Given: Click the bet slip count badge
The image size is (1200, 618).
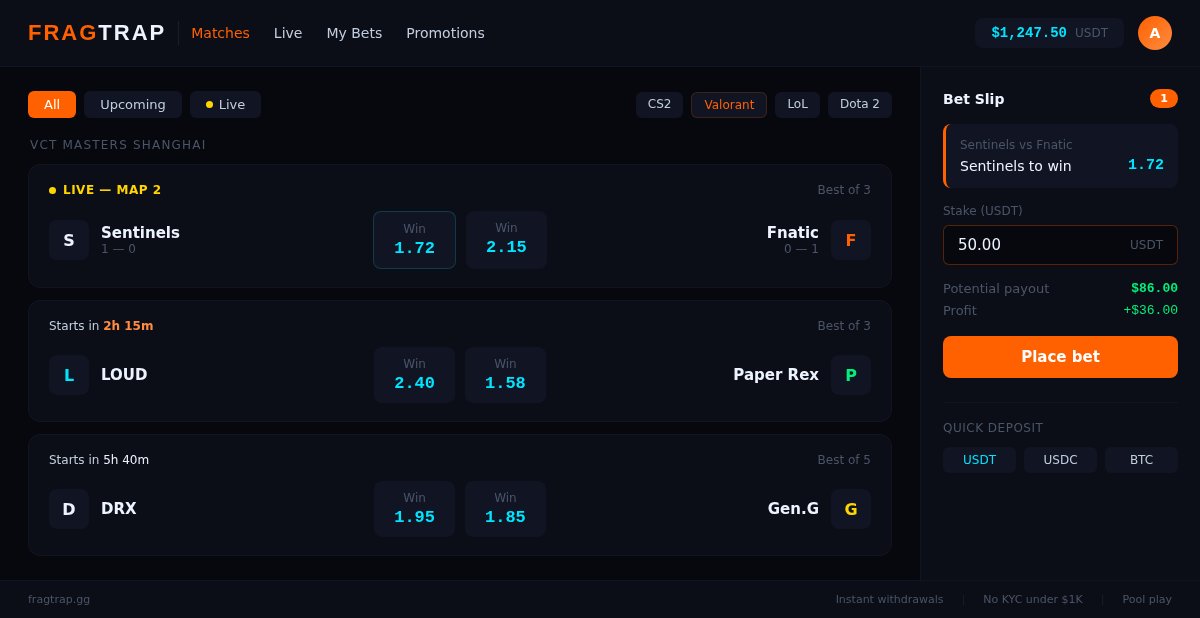Looking at the screenshot, I should tap(1164, 98).
